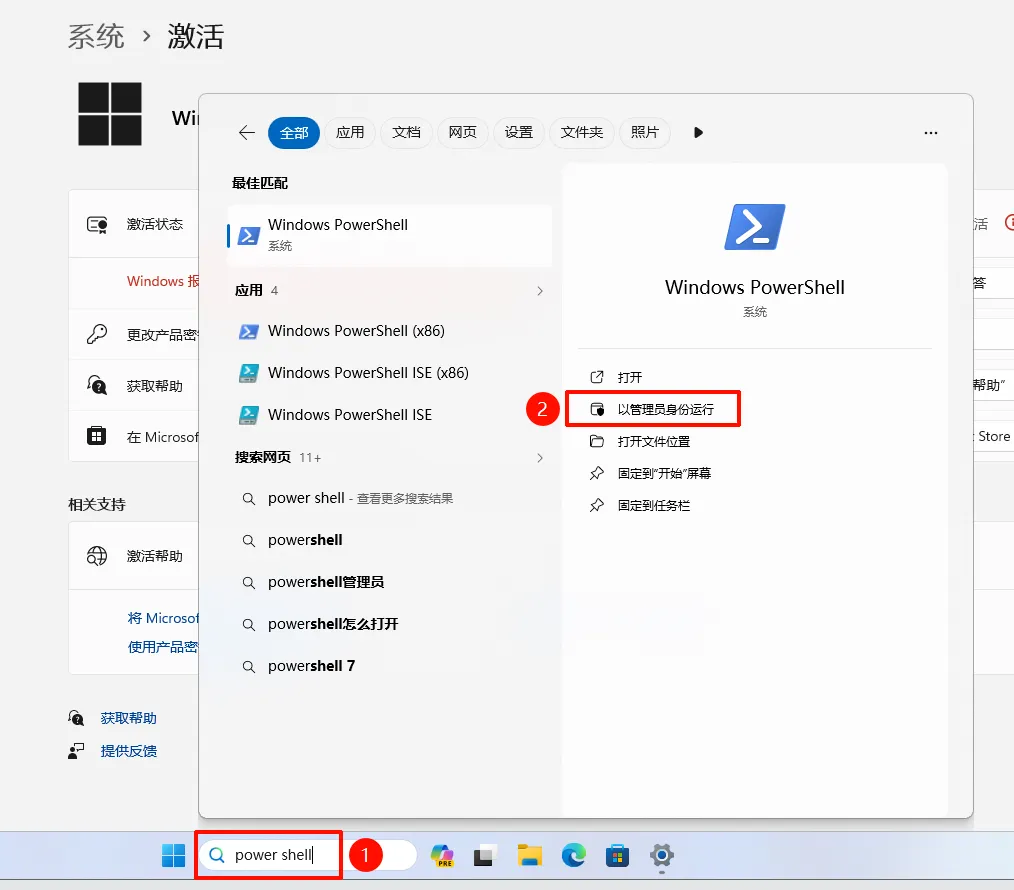Image resolution: width=1014 pixels, height=890 pixels.
Task: Open the three-dot options menu
Action: [x=931, y=133]
